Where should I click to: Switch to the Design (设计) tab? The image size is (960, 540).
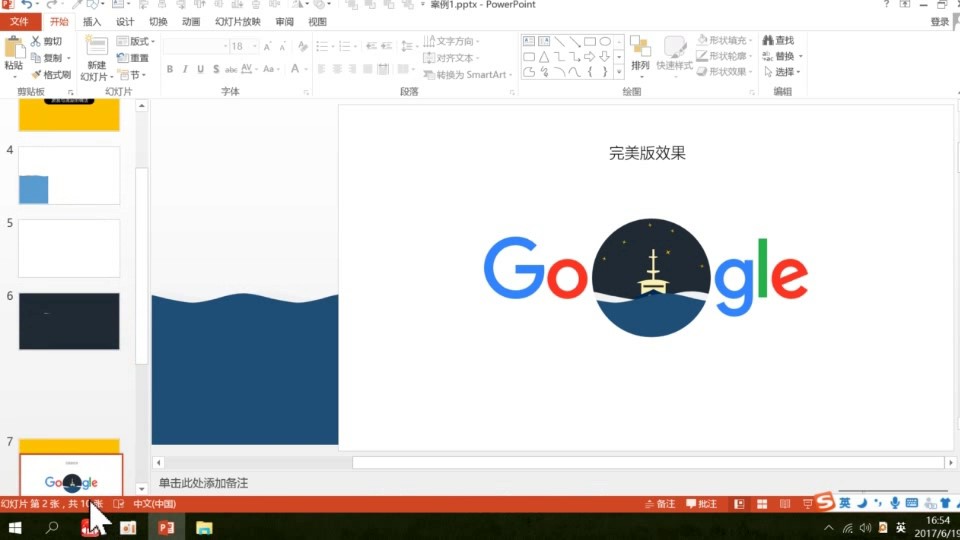(x=125, y=21)
